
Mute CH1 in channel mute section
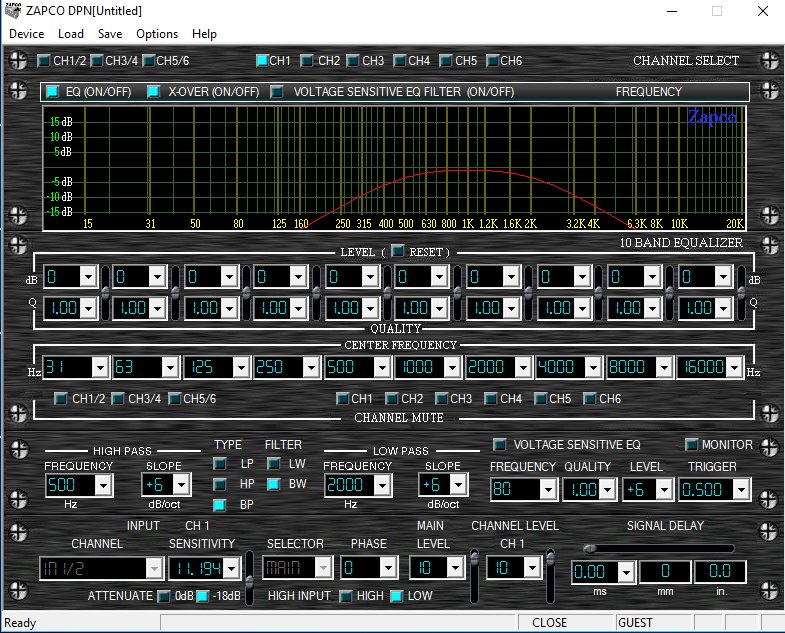pos(342,399)
